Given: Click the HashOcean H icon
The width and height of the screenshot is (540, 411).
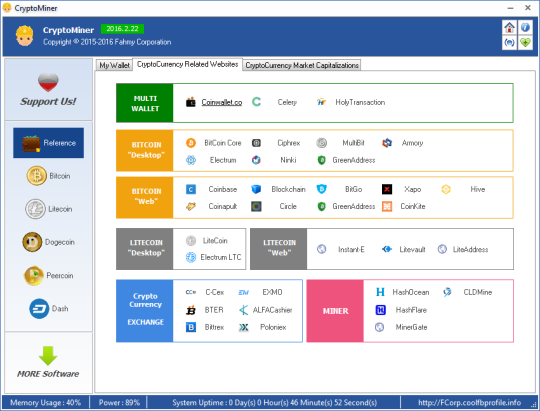Looking at the screenshot, I should pos(380,292).
